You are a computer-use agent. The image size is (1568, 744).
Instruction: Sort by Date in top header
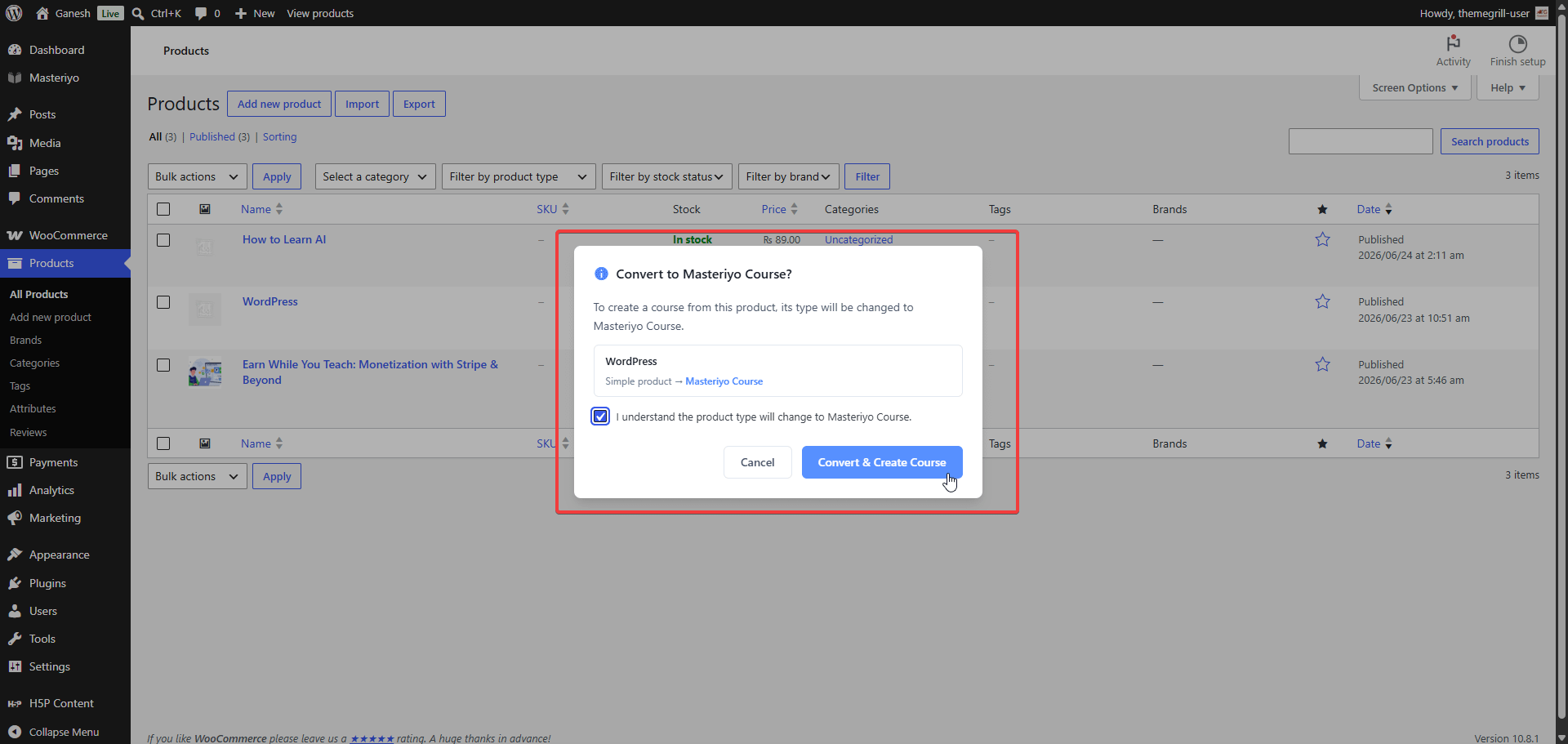coord(1374,209)
